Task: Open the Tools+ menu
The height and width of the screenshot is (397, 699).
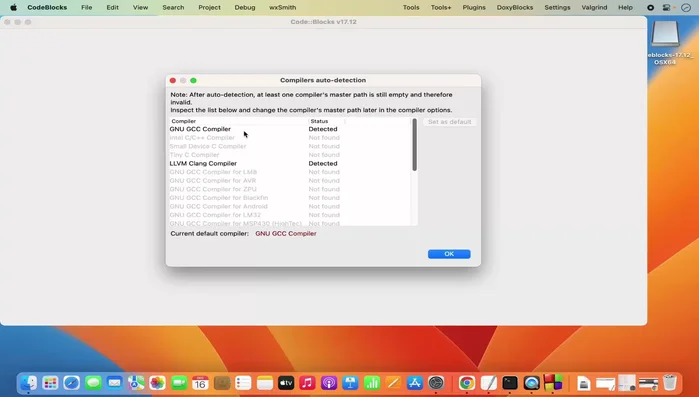Action: point(441,8)
